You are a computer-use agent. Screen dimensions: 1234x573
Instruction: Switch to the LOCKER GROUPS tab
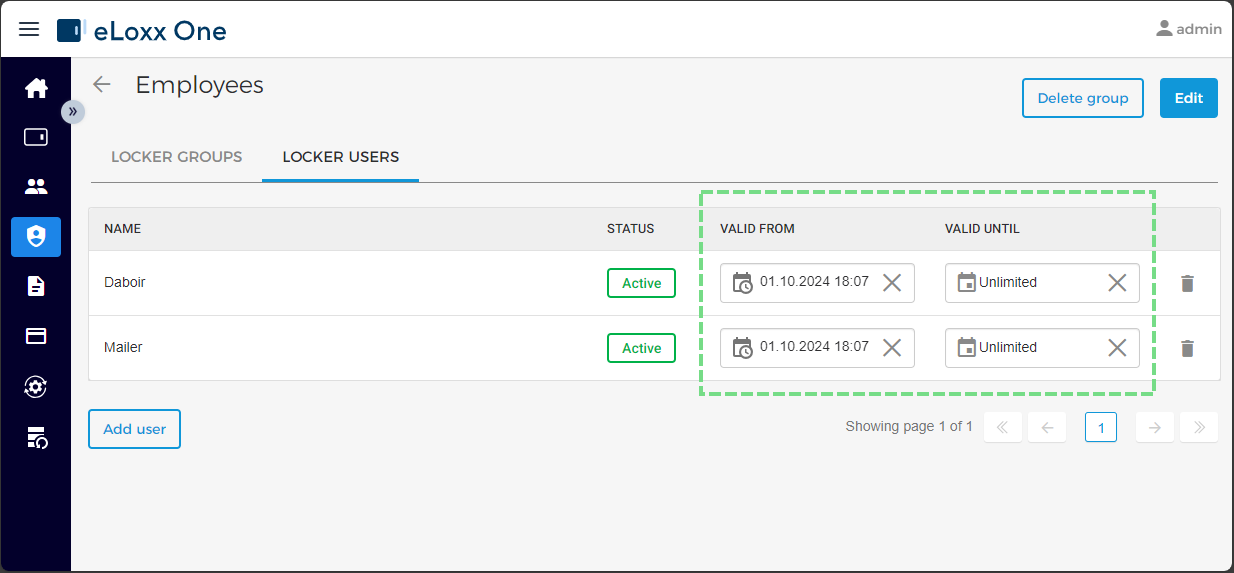[x=176, y=157]
